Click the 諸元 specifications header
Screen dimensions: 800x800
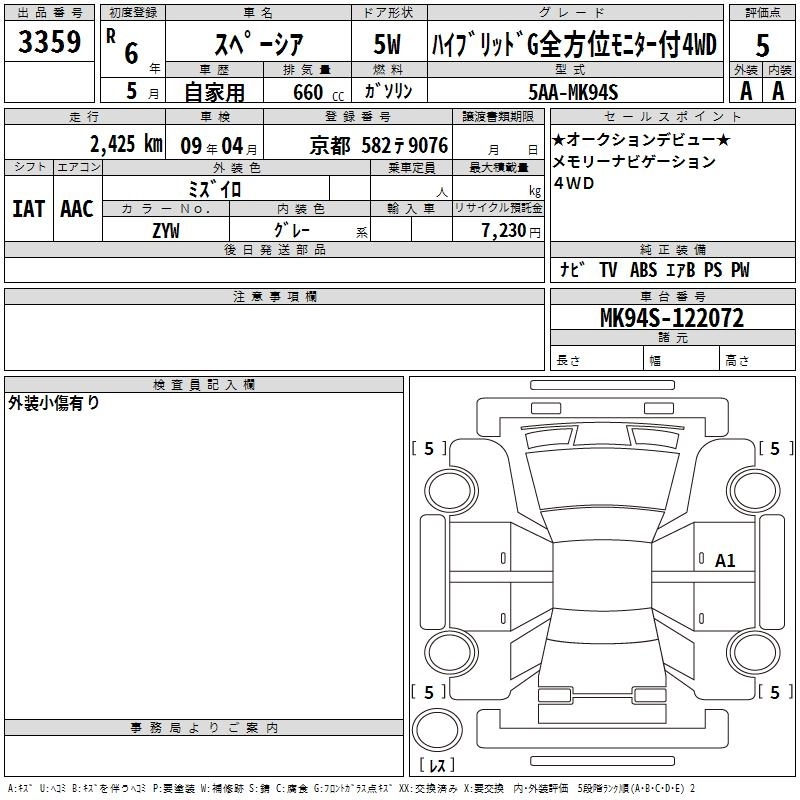(x=672, y=337)
